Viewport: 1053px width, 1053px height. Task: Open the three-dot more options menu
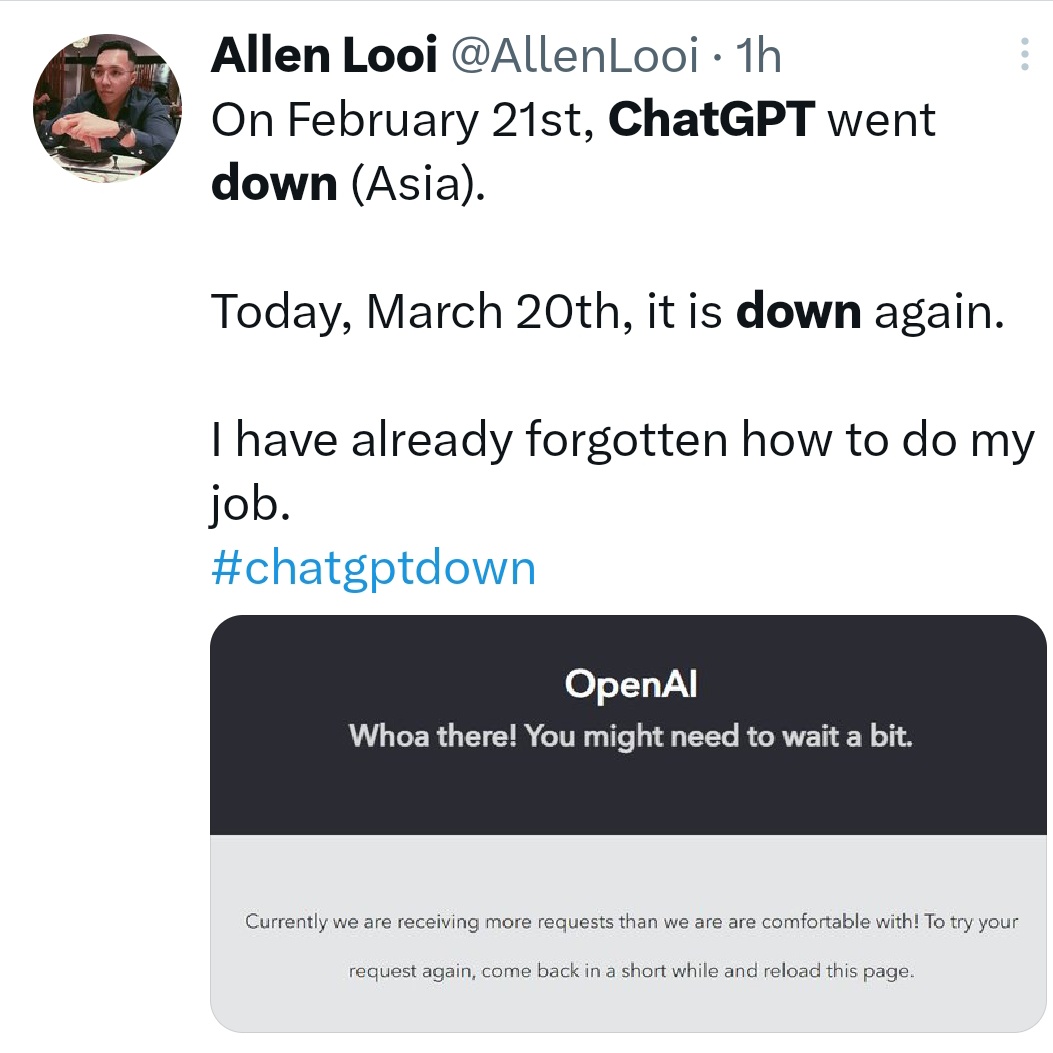pos(1024,54)
